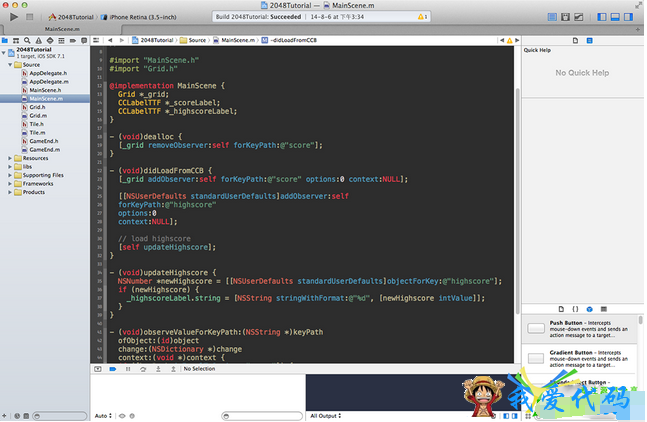
Task: Expand the libs folder
Action: (x=10, y=167)
